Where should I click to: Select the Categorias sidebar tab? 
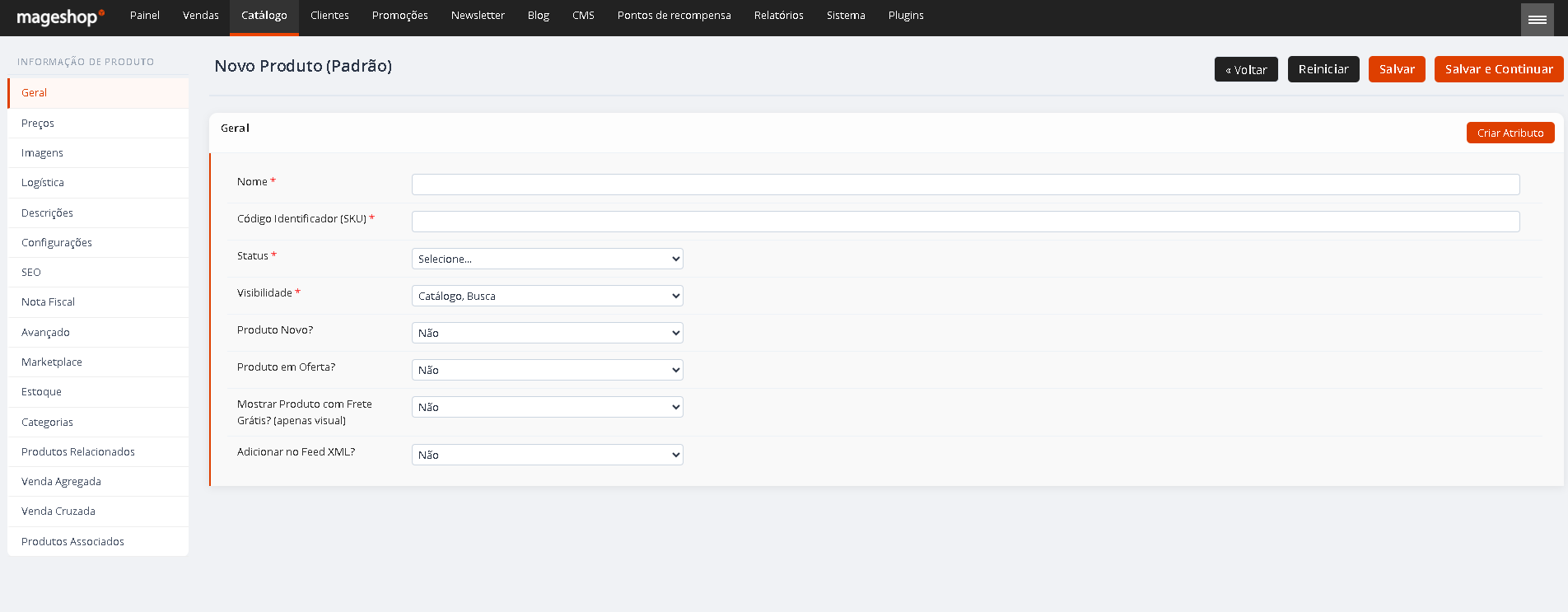[98, 423]
